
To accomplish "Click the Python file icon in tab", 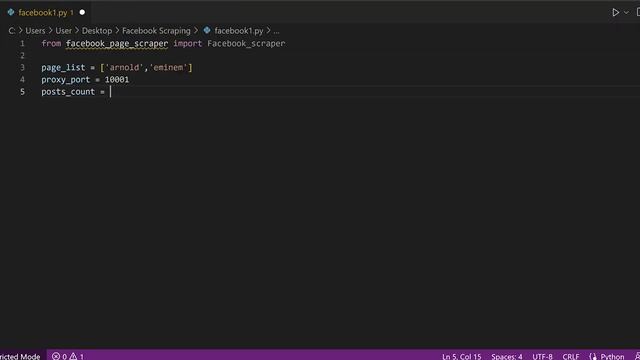I will click(11, 12).
